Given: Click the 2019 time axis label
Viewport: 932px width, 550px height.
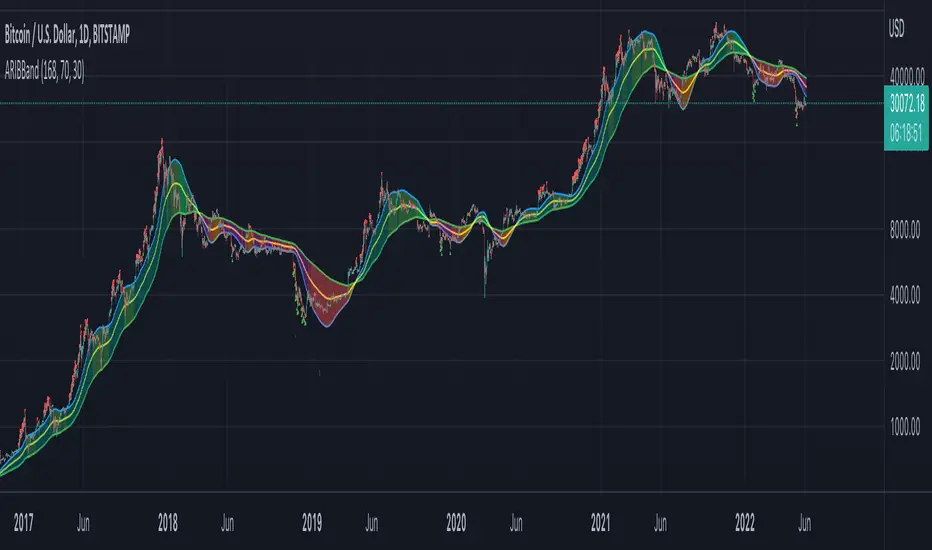Looking at the screenshot, I should click(312, 523).
